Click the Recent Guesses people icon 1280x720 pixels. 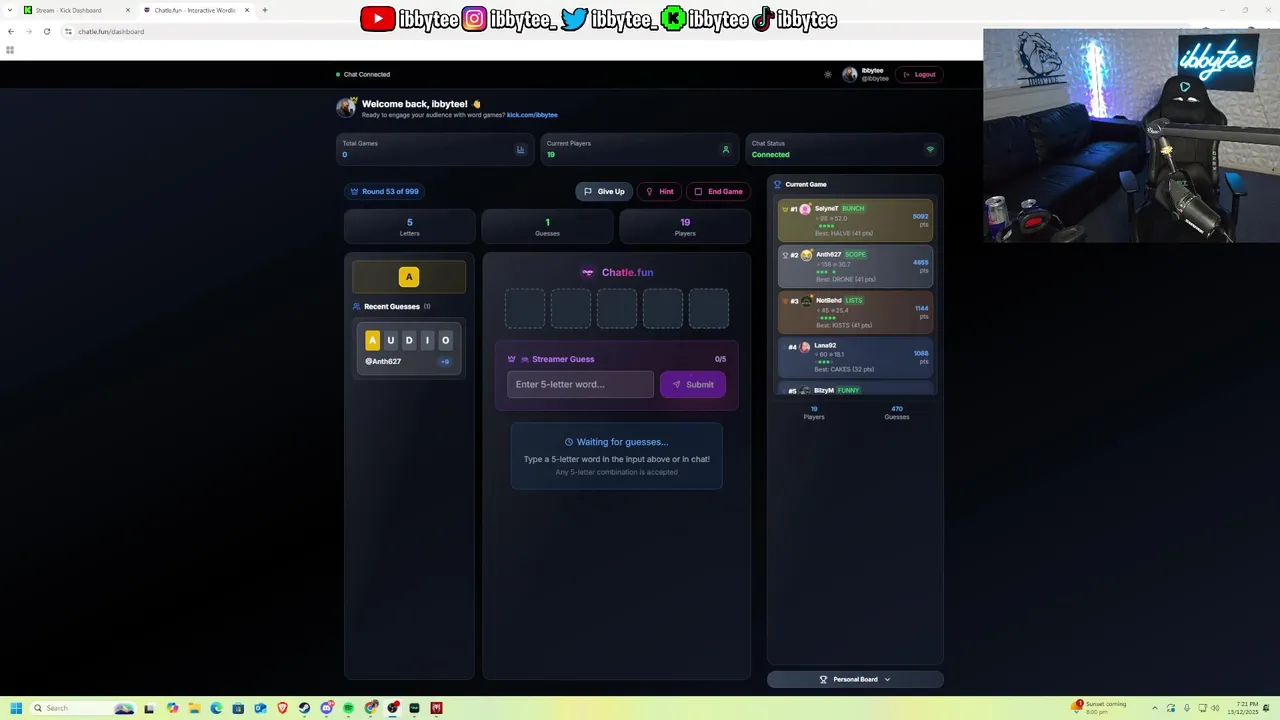[356, 307]
